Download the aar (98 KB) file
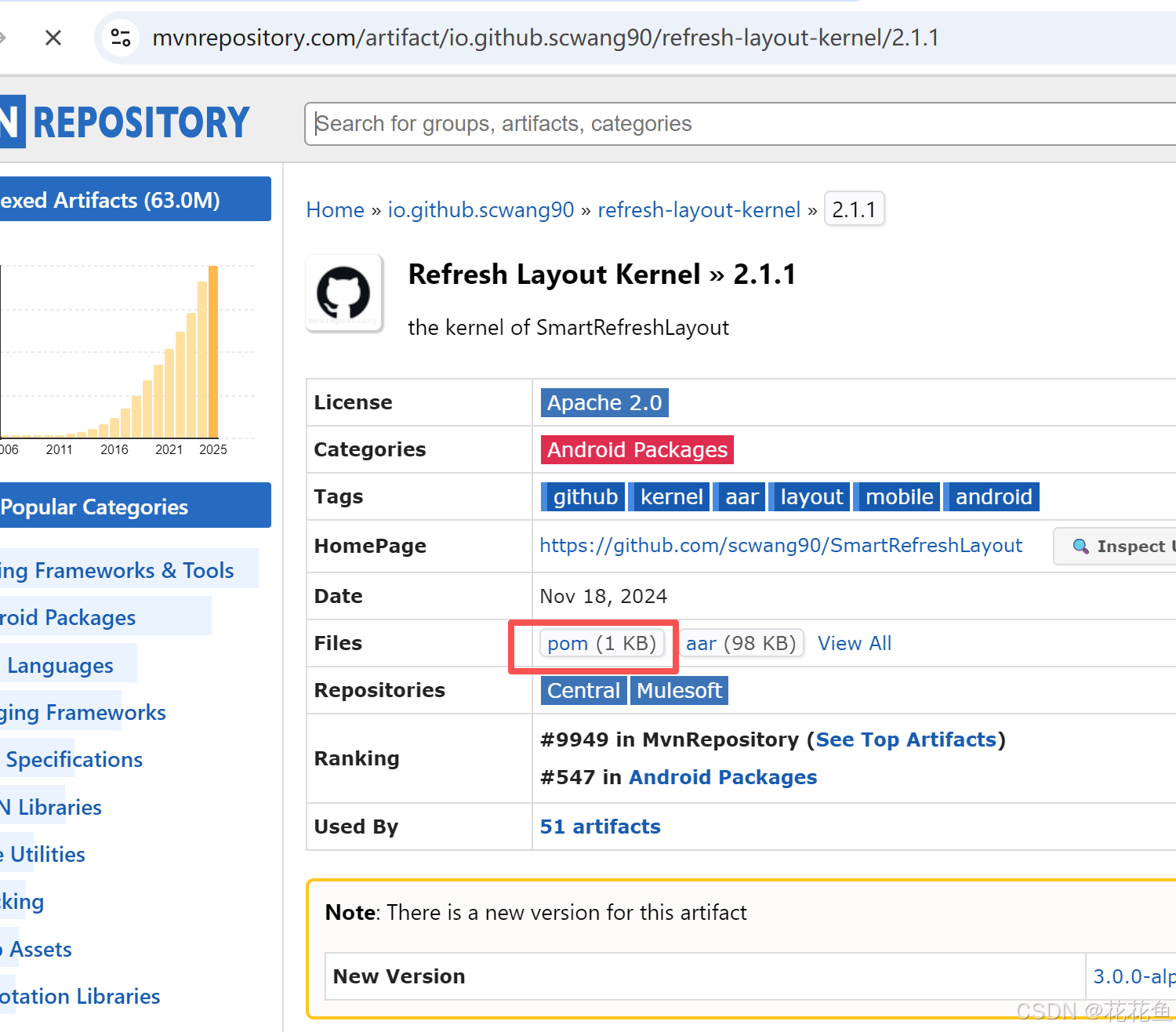 [x=741, y=643]
